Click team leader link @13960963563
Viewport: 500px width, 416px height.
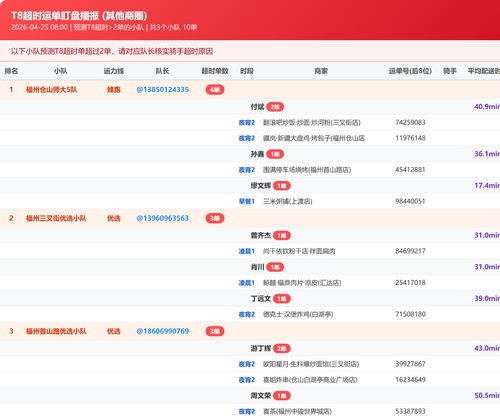(x=163, y=218)
